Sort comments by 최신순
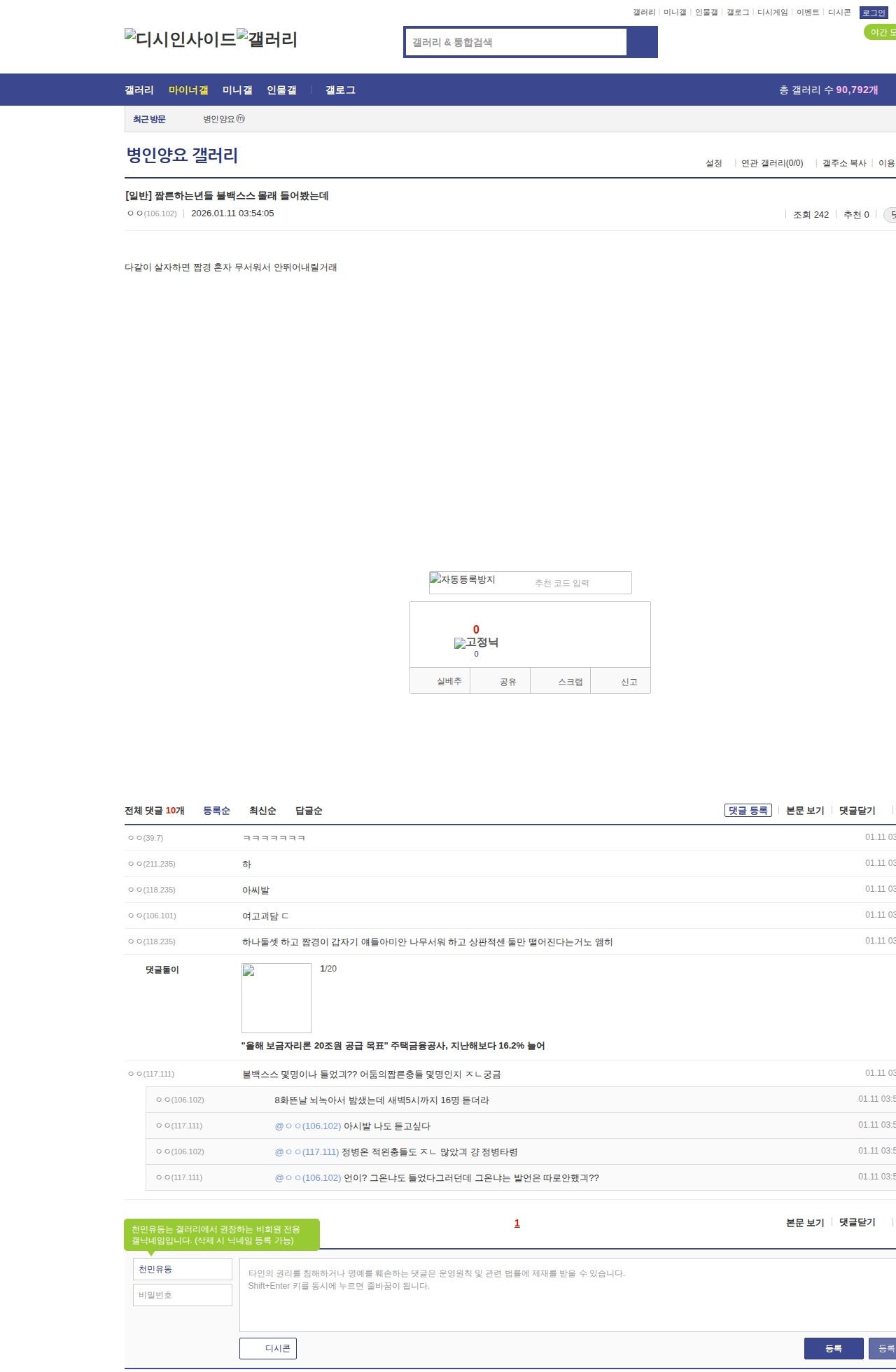Viewport: 896px width, 1372px height. [262, 811]
